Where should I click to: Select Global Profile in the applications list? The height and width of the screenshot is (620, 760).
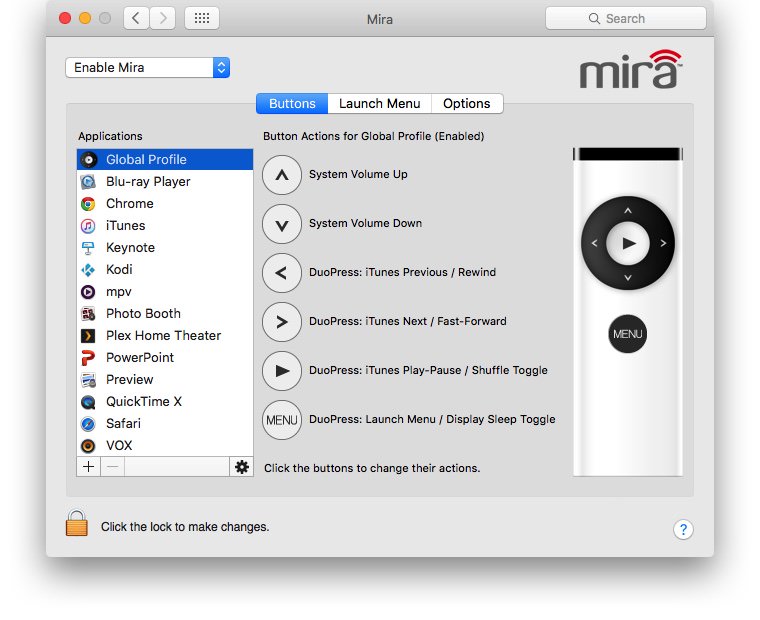(165, 159)
